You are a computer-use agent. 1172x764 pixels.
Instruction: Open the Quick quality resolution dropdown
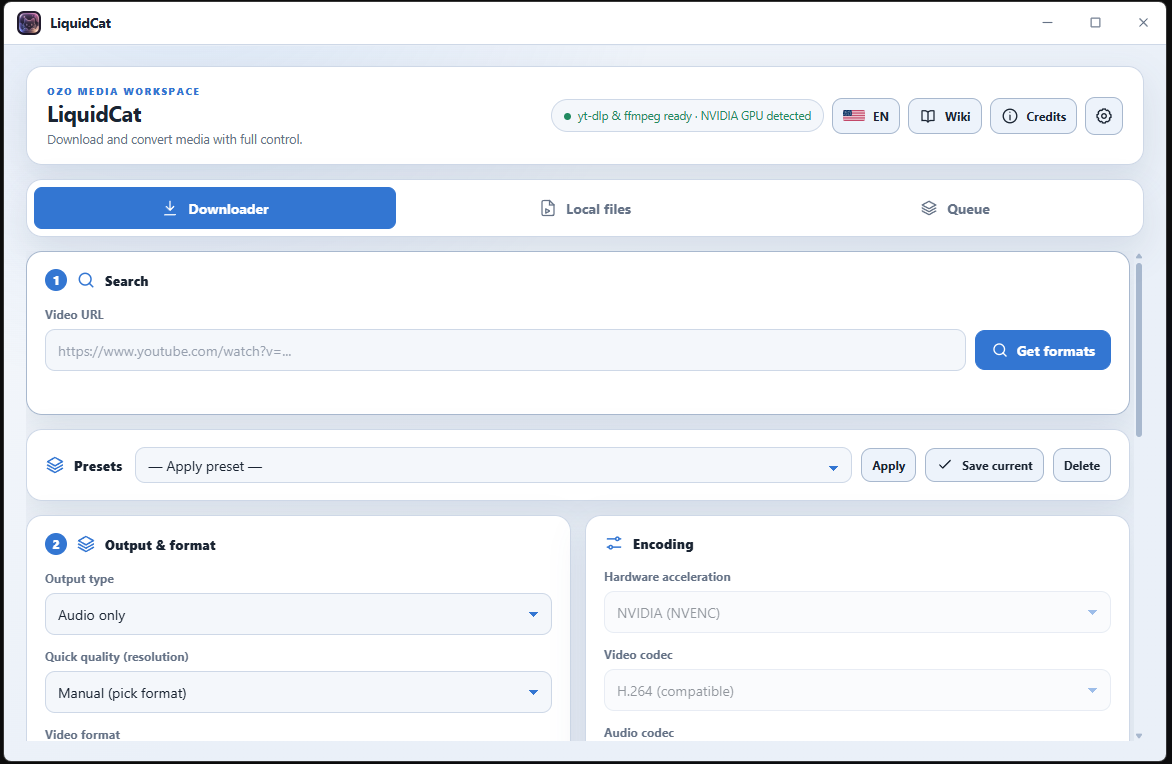click(x=298, y=692)
